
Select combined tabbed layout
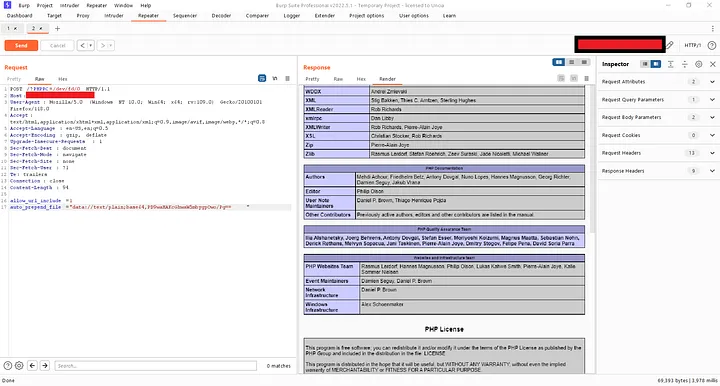tap(584, 62)
